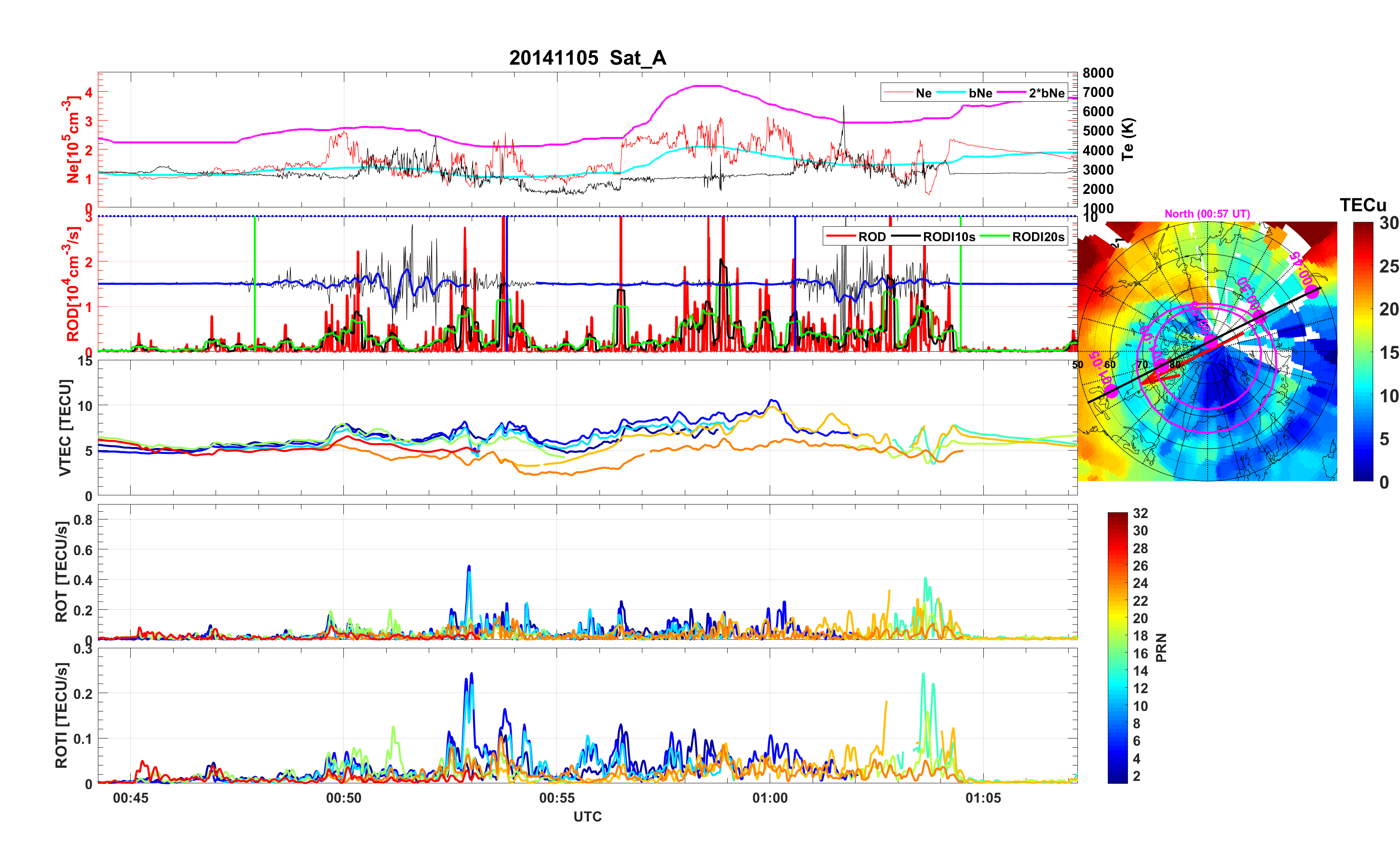Click the 01:00 tick label on UTC axis
1400x847 pixels.
pos(770,797)
